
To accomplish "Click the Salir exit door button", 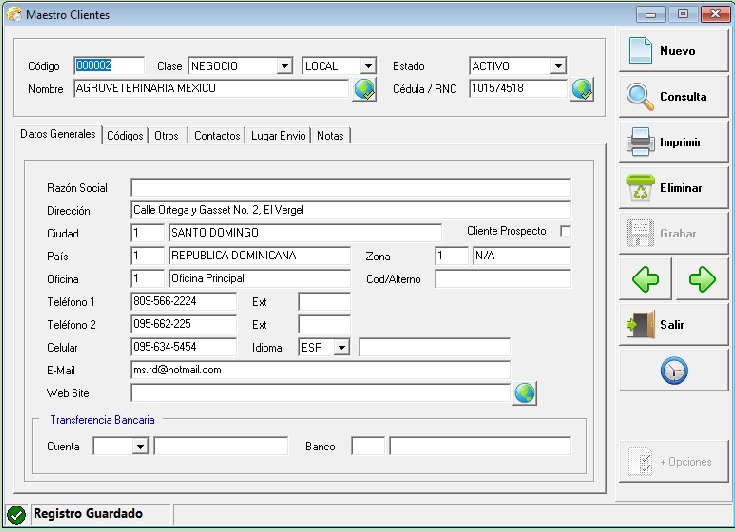I will [673, 325].
